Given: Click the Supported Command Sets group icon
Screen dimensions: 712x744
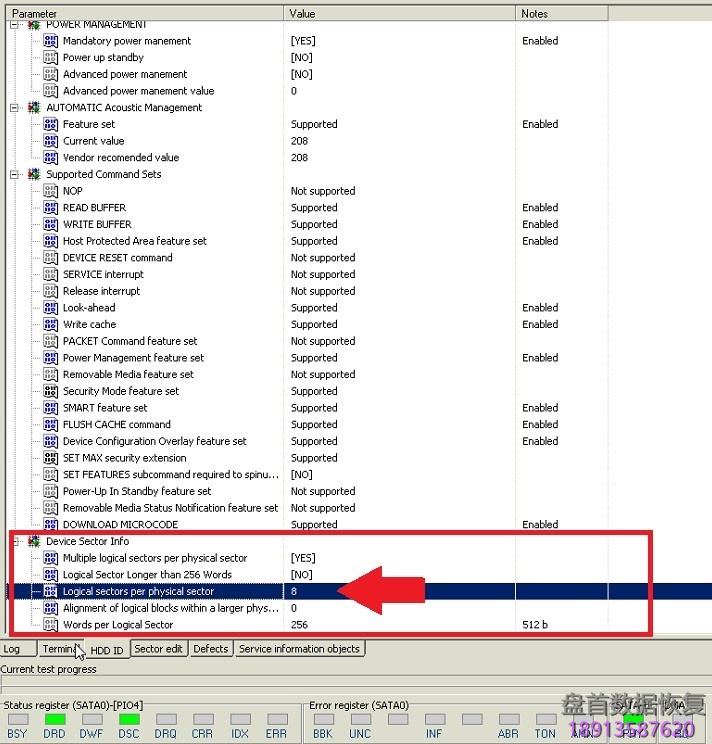Looking at the screenshot, I should point(34,174).
